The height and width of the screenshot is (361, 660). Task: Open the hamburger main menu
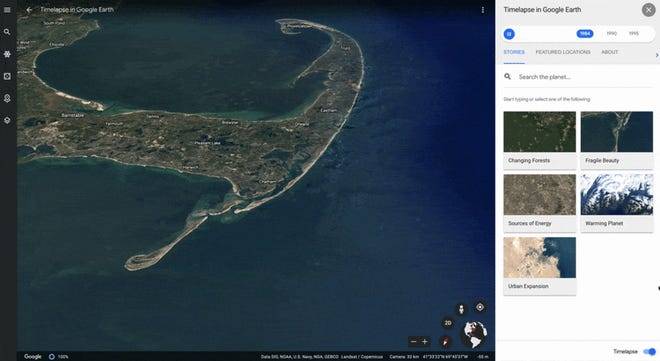[7, 10]
